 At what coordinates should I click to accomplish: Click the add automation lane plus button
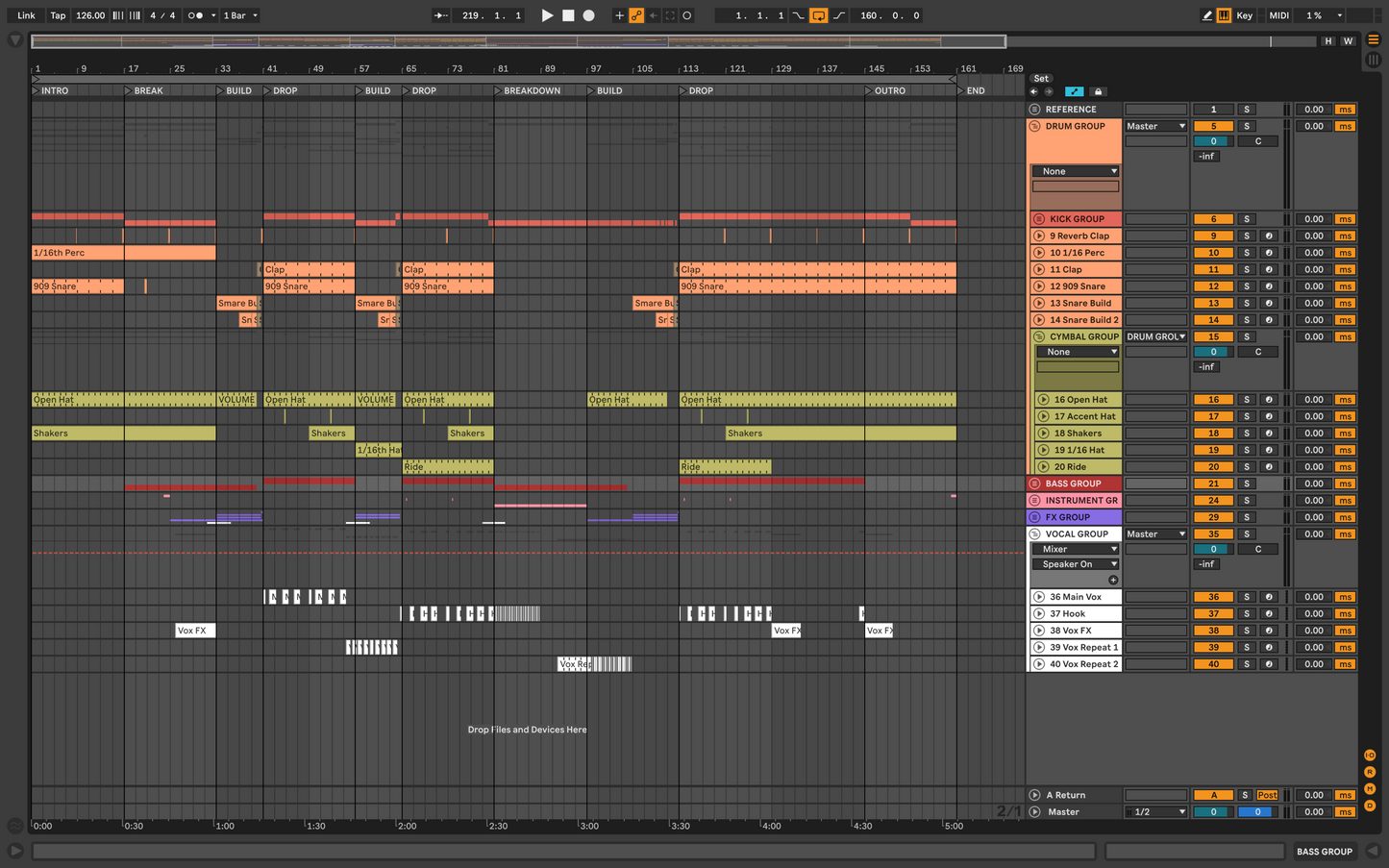[1113, 580]
